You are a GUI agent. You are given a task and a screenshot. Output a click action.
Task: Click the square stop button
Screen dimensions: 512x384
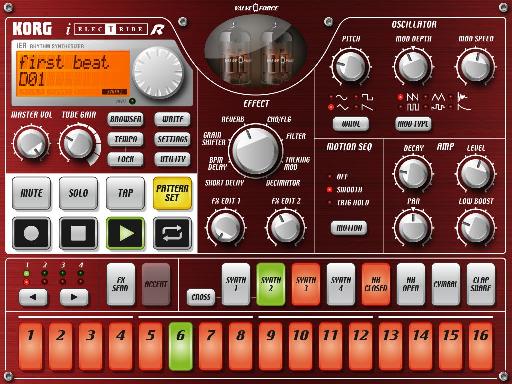coord(78,233)
